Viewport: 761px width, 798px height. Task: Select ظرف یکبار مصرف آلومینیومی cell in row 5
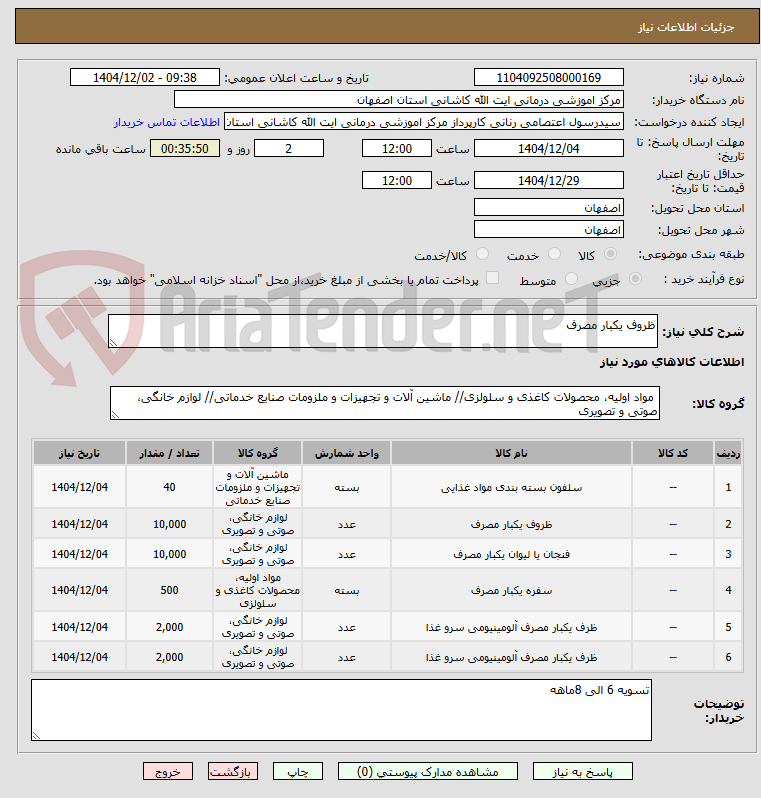point(511,627)
